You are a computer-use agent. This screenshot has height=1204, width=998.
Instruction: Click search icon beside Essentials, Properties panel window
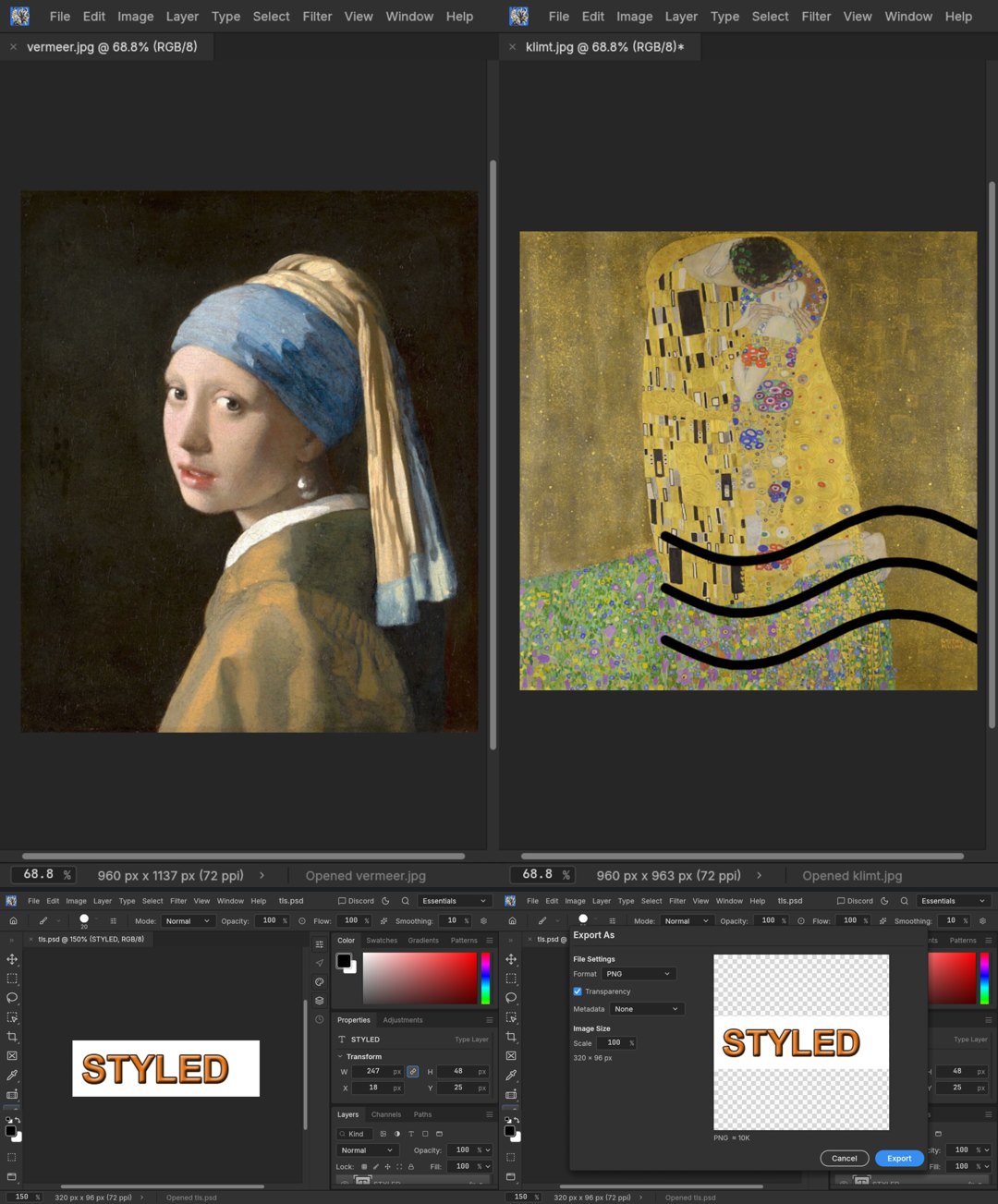pos(405,901)
